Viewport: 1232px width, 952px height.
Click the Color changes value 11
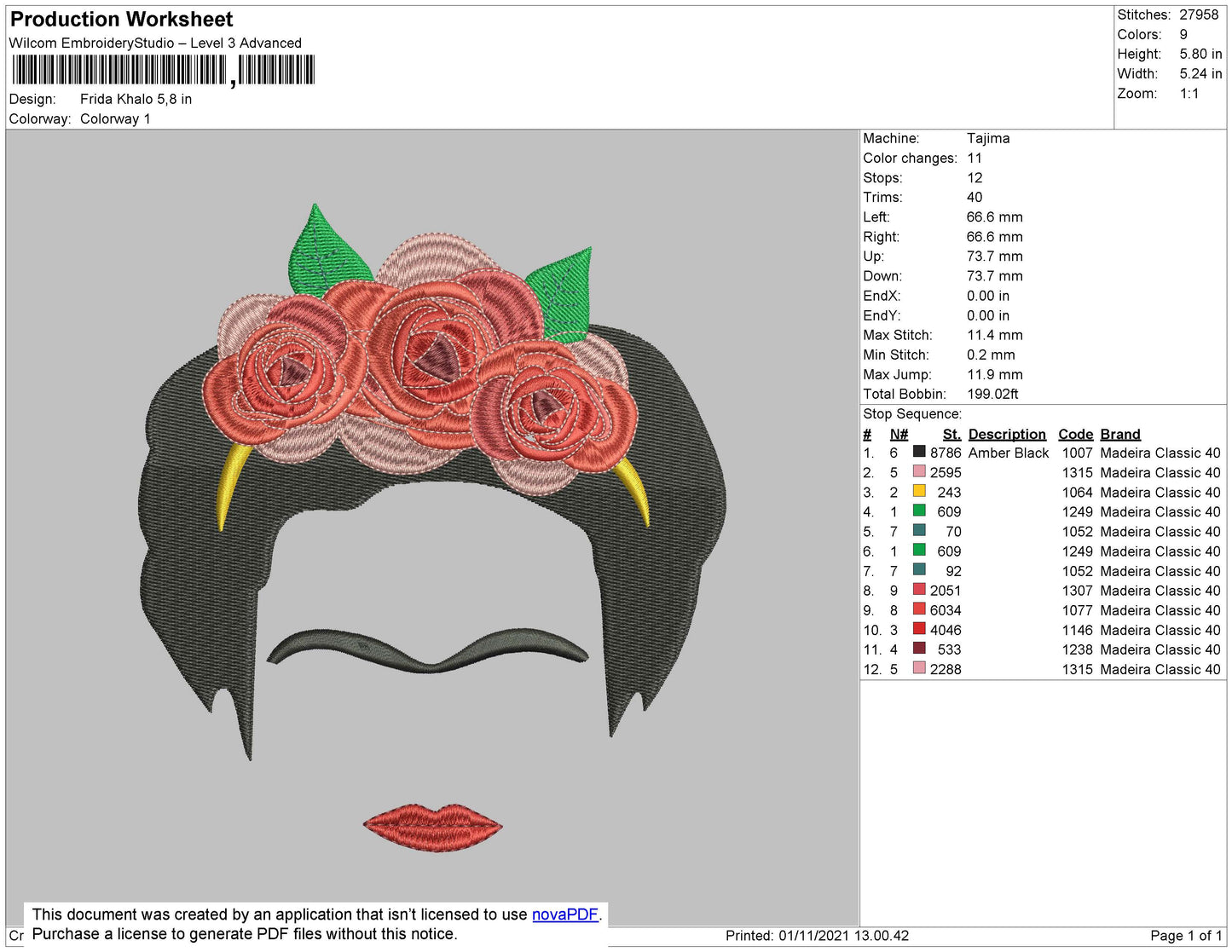pyautogui.click(x=975, y=159)
